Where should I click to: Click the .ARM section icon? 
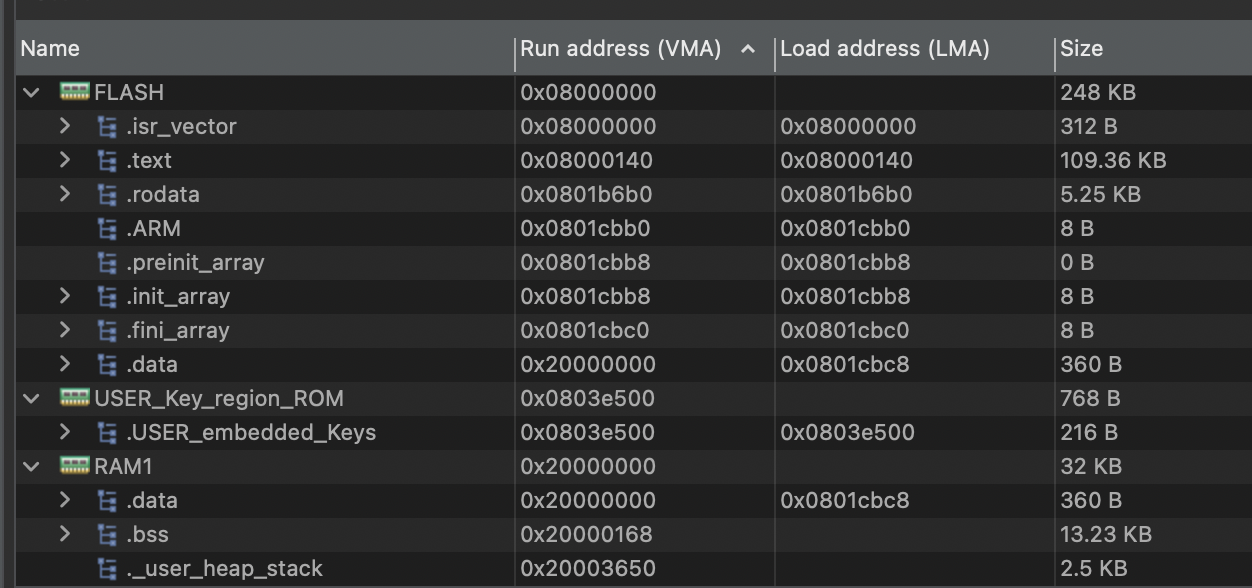click(105, 228)
